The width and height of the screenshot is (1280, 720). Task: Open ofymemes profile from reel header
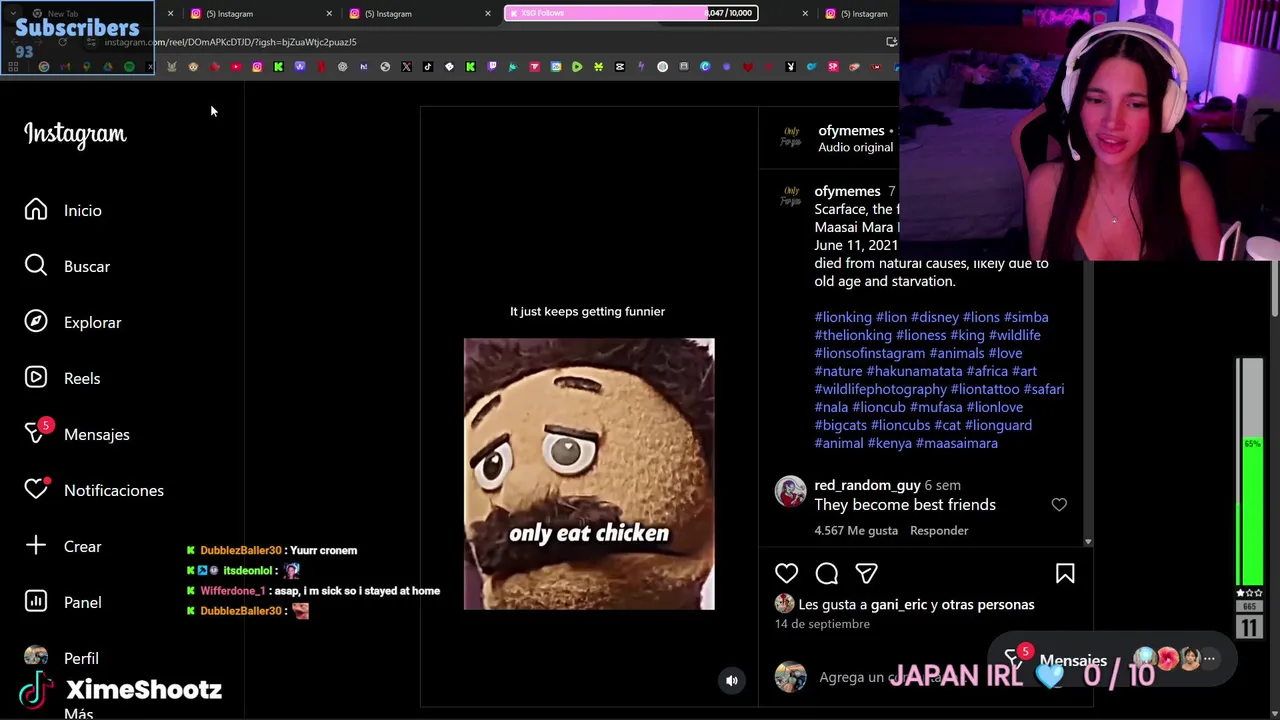click(851, 130)
